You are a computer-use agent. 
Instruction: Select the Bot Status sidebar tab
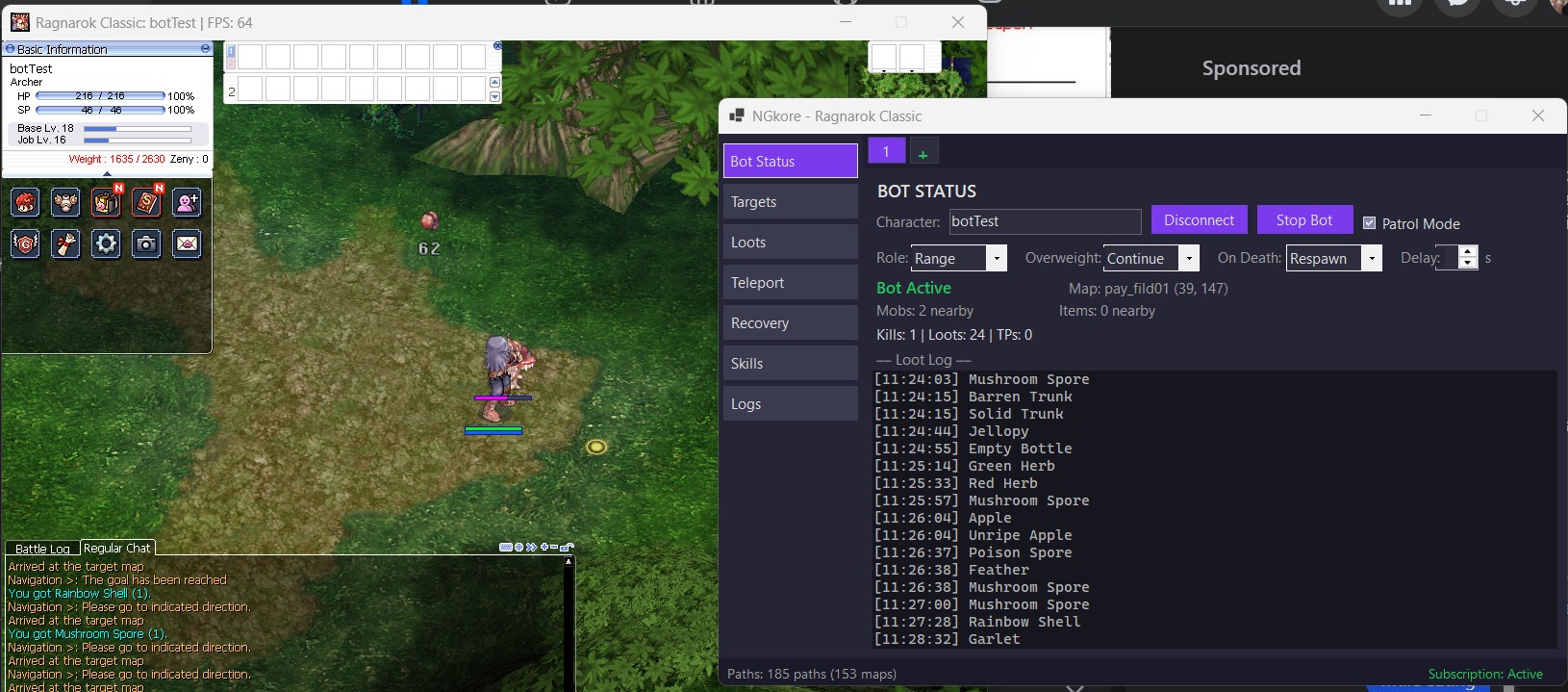(791, 161)
